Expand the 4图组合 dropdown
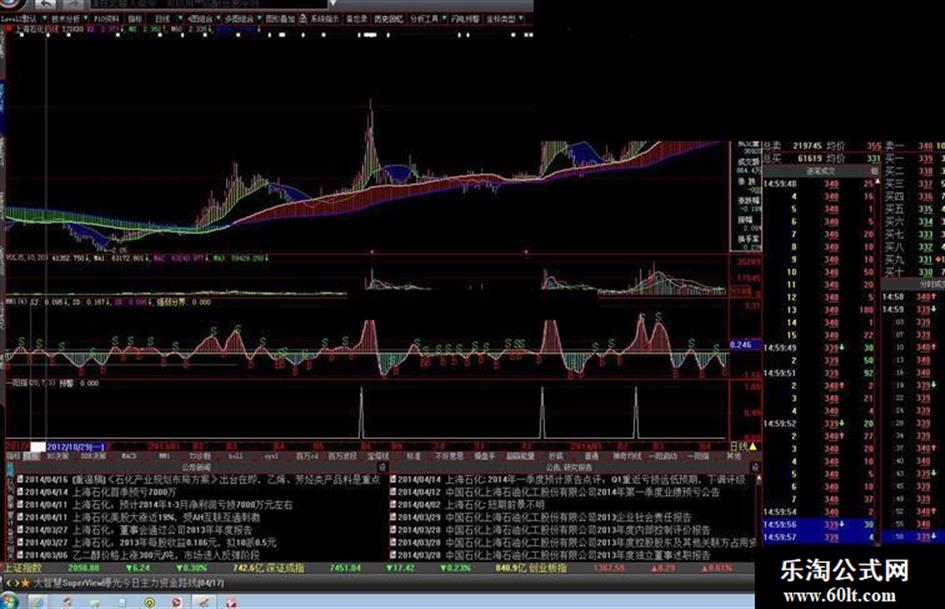The width and height of the screenshot is (945, 609). point(203,19)
